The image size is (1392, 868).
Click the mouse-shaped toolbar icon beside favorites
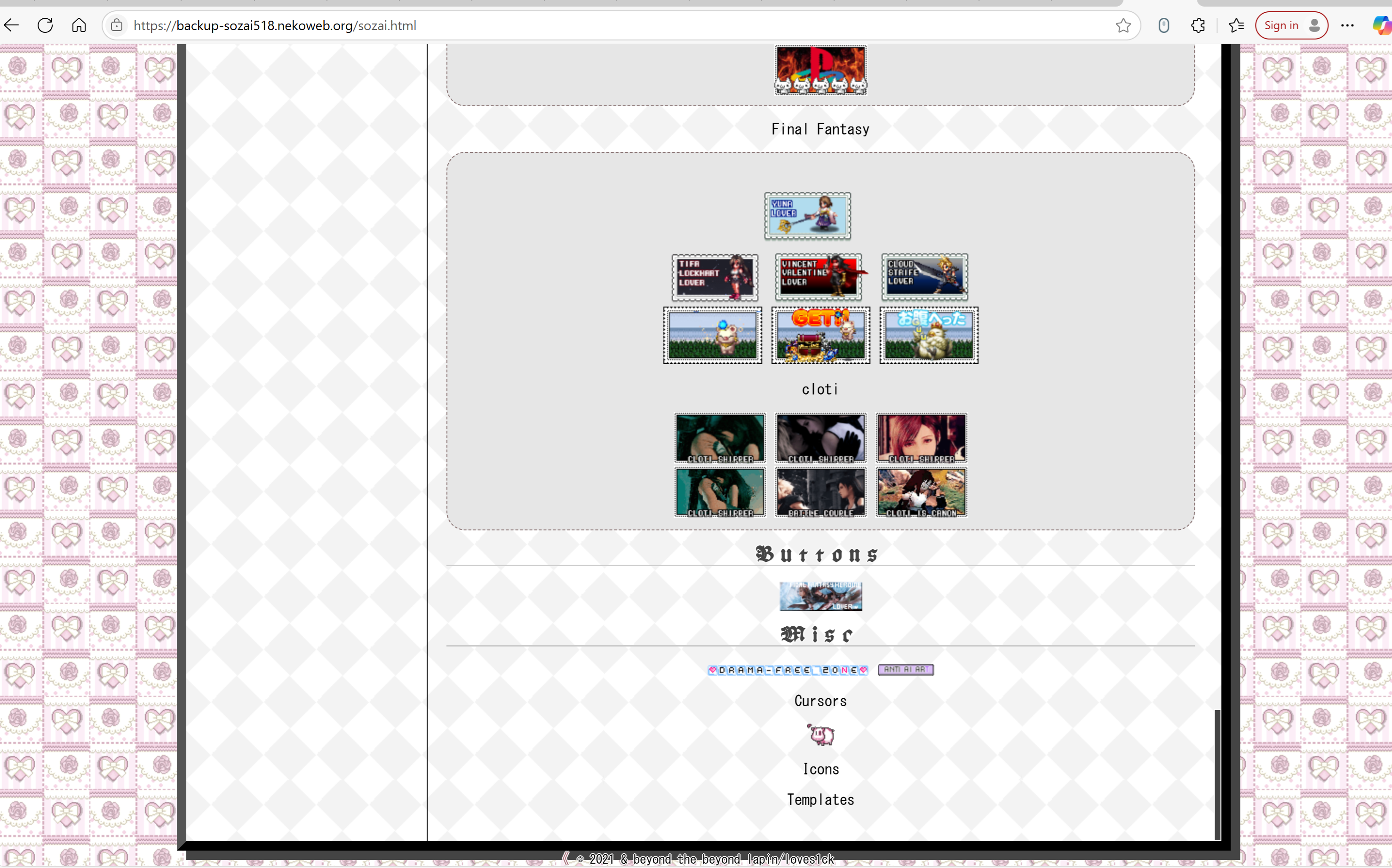pos(1163,25)
